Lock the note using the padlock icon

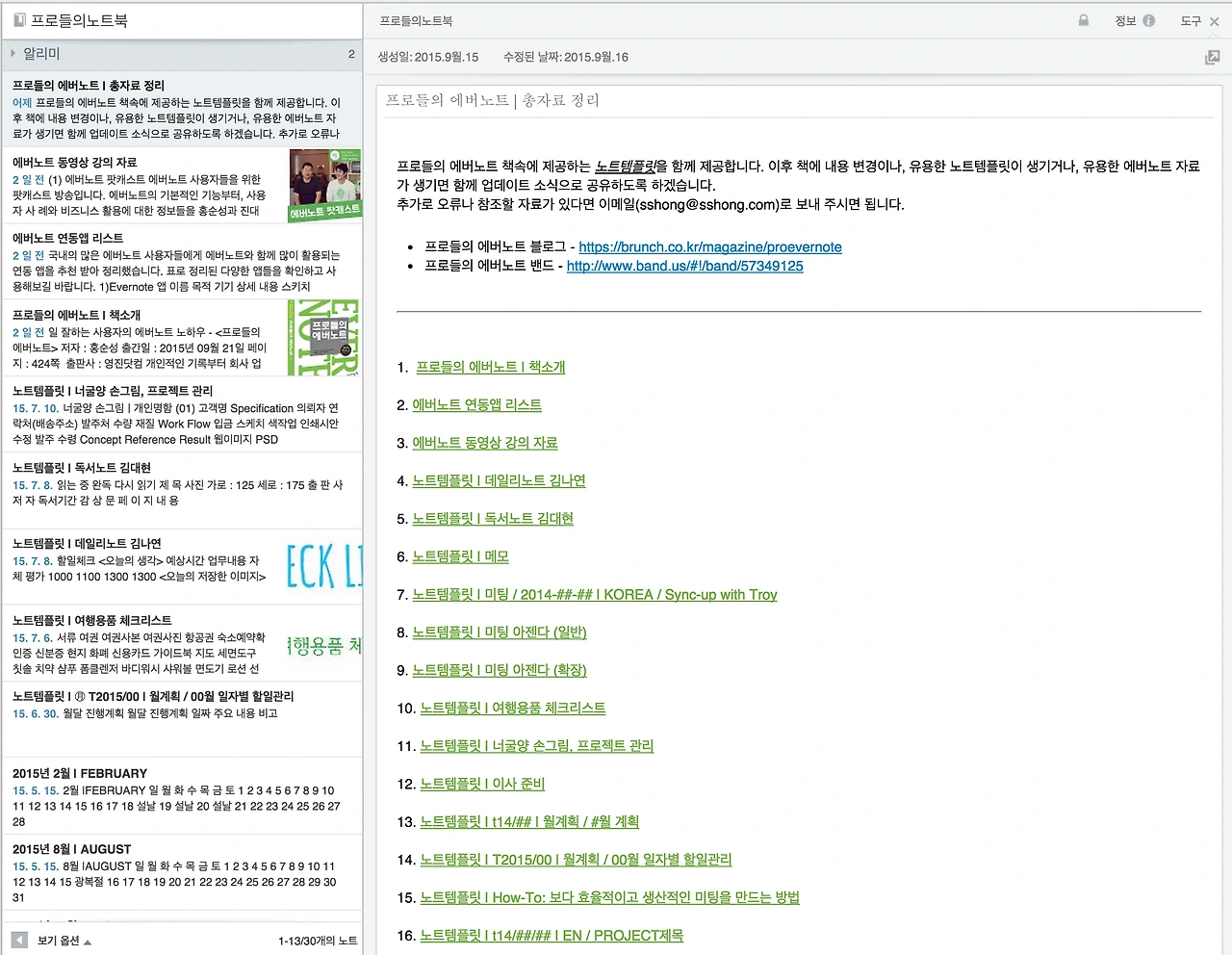(x=1084, y=20)
